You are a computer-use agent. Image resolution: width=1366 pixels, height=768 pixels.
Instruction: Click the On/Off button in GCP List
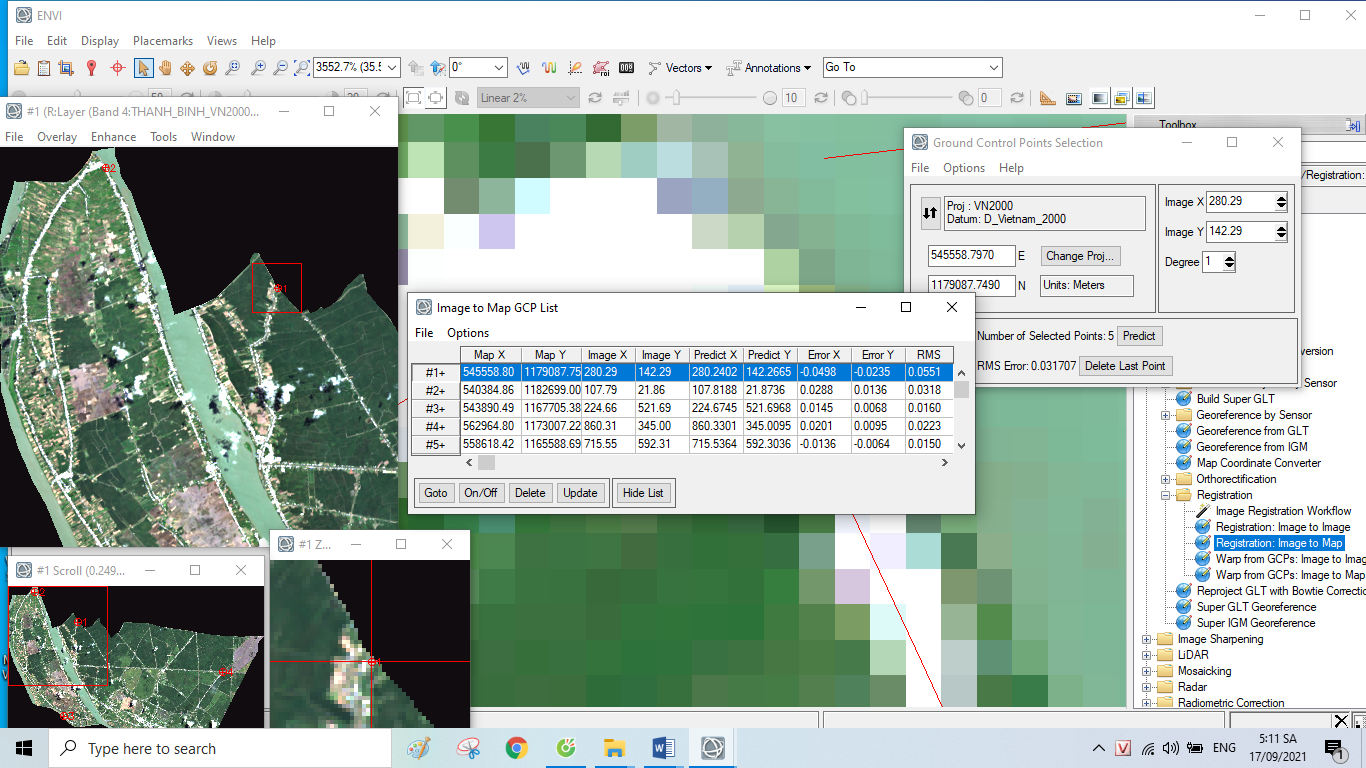click(481, 493)
